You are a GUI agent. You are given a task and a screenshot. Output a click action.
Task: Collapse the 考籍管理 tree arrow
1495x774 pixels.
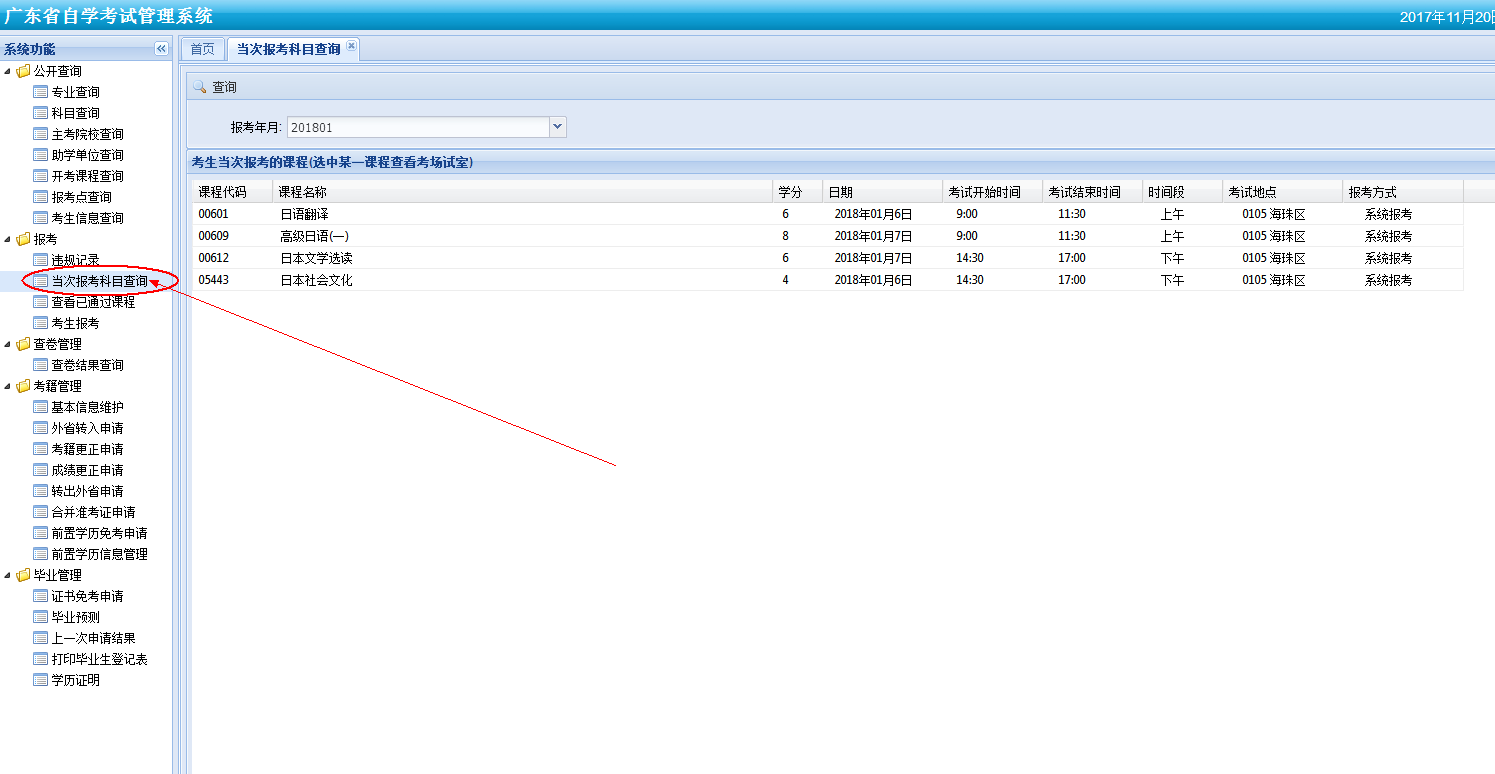point(9,386)
